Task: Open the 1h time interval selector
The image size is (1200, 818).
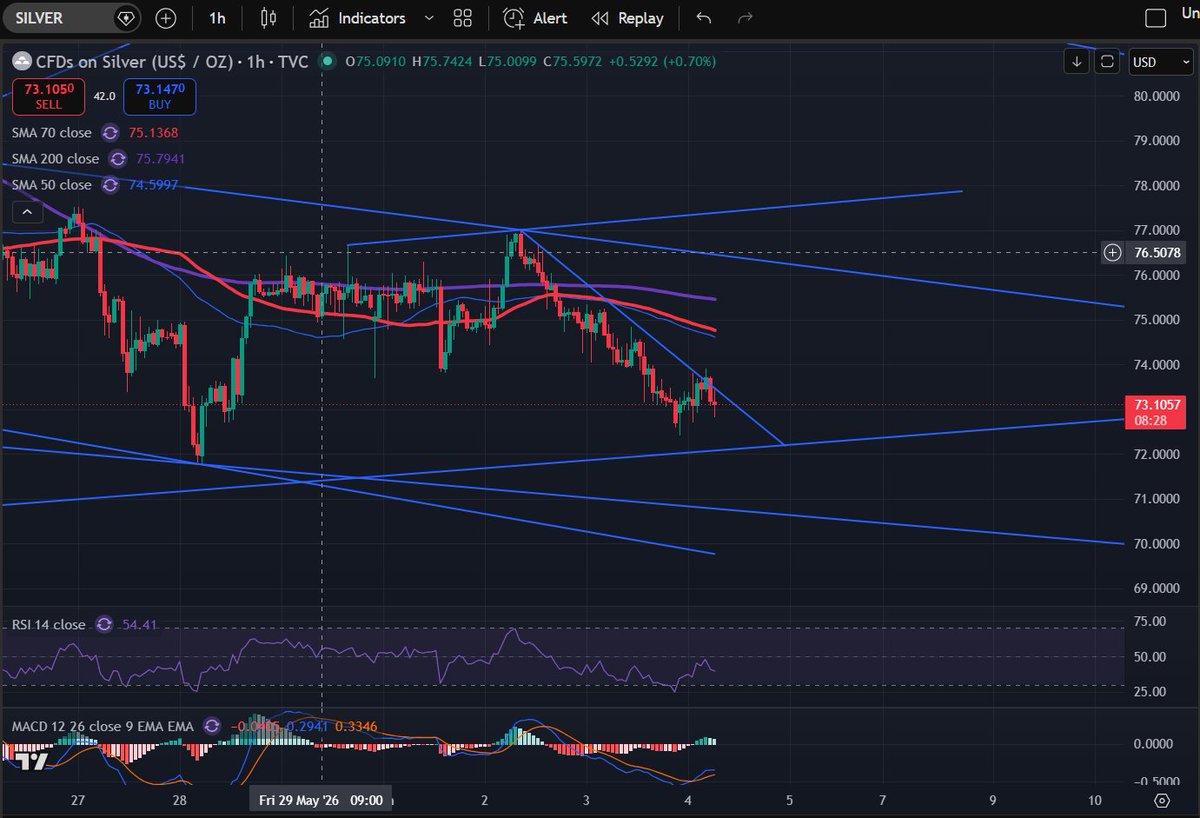Action: tap(217, 18)
